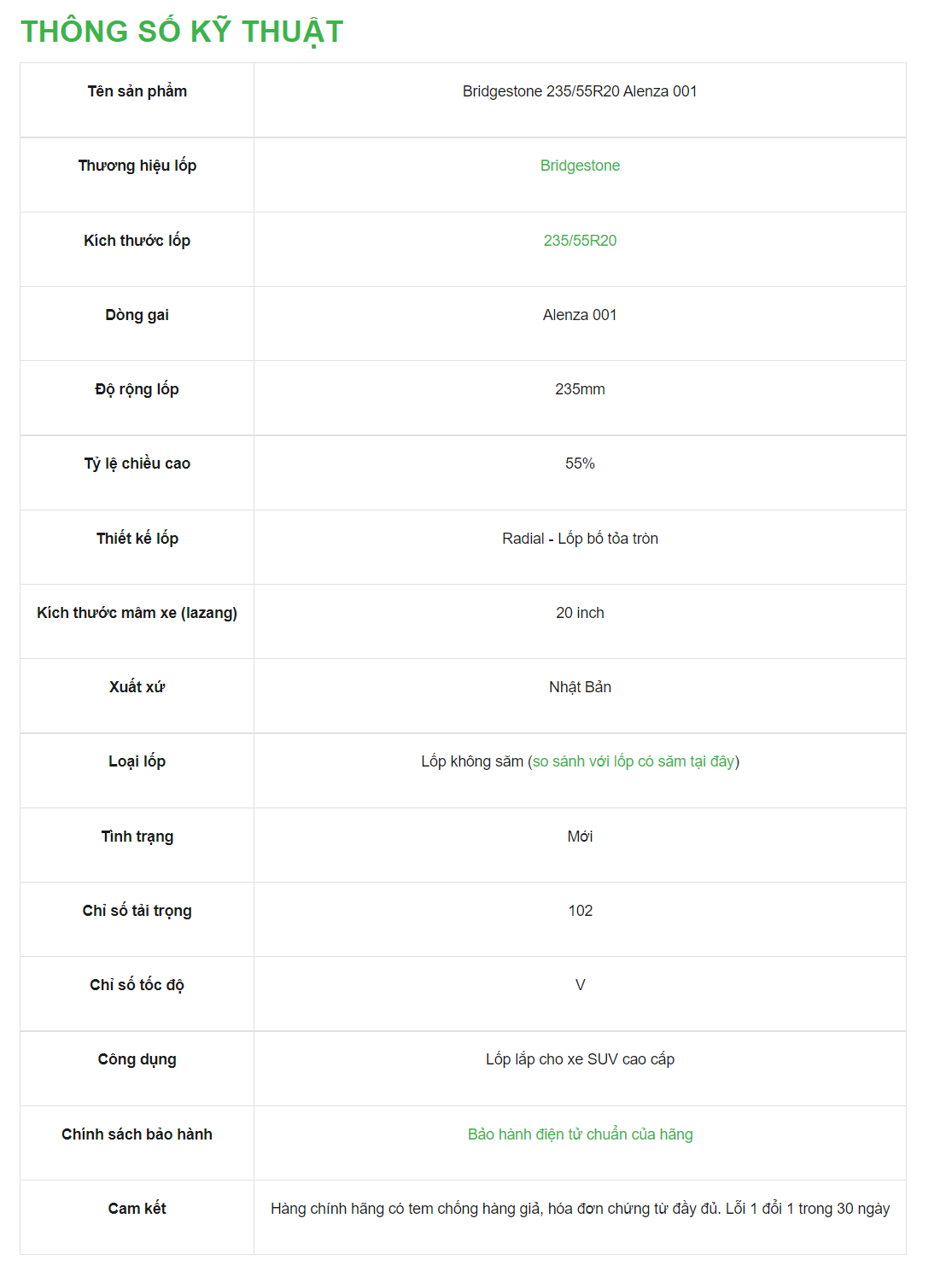This screenshot has height=1271, width=952.
Task: Select product name Bridgestone 235/55R20 Alenza 001
Action: [x=580, y=91]
